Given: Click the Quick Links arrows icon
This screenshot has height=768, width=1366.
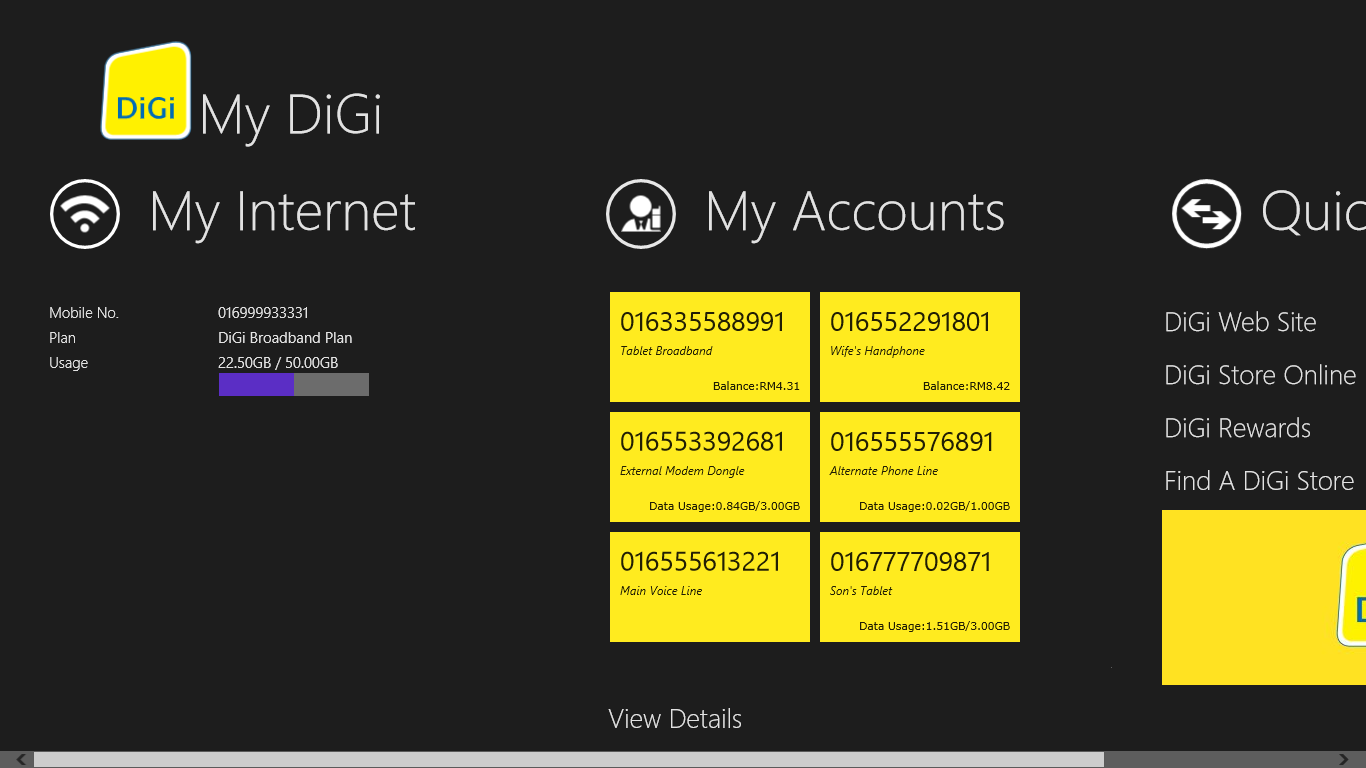Looking at the screenshot, I should point(1207,213).
